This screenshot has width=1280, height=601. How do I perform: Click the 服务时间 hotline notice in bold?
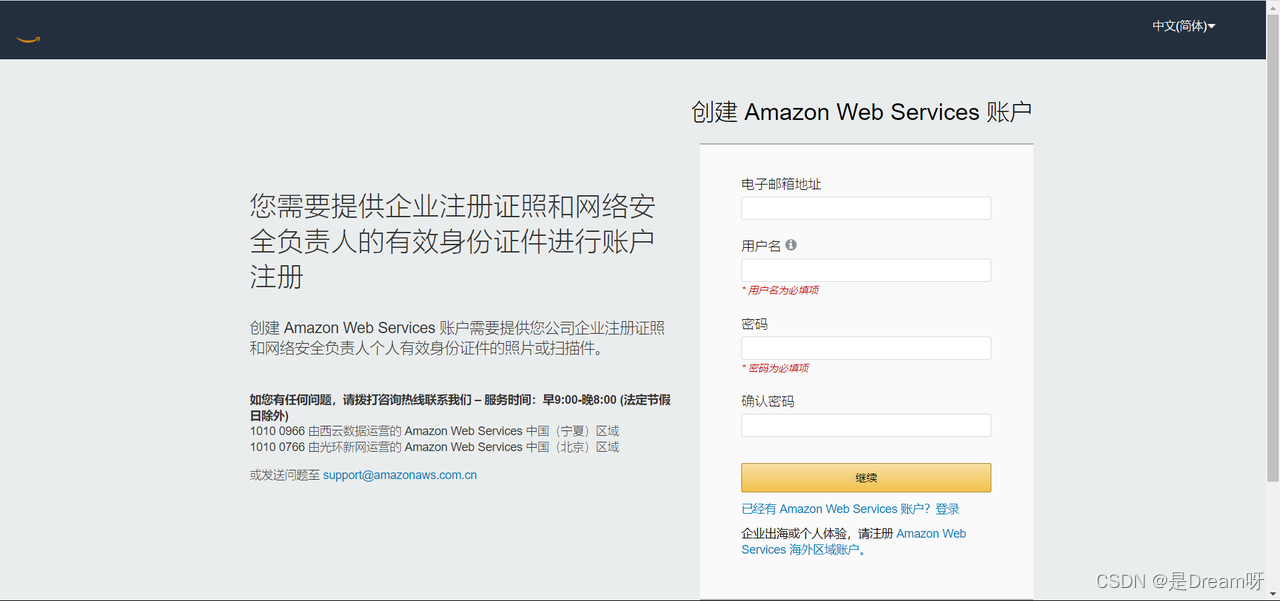460,407
